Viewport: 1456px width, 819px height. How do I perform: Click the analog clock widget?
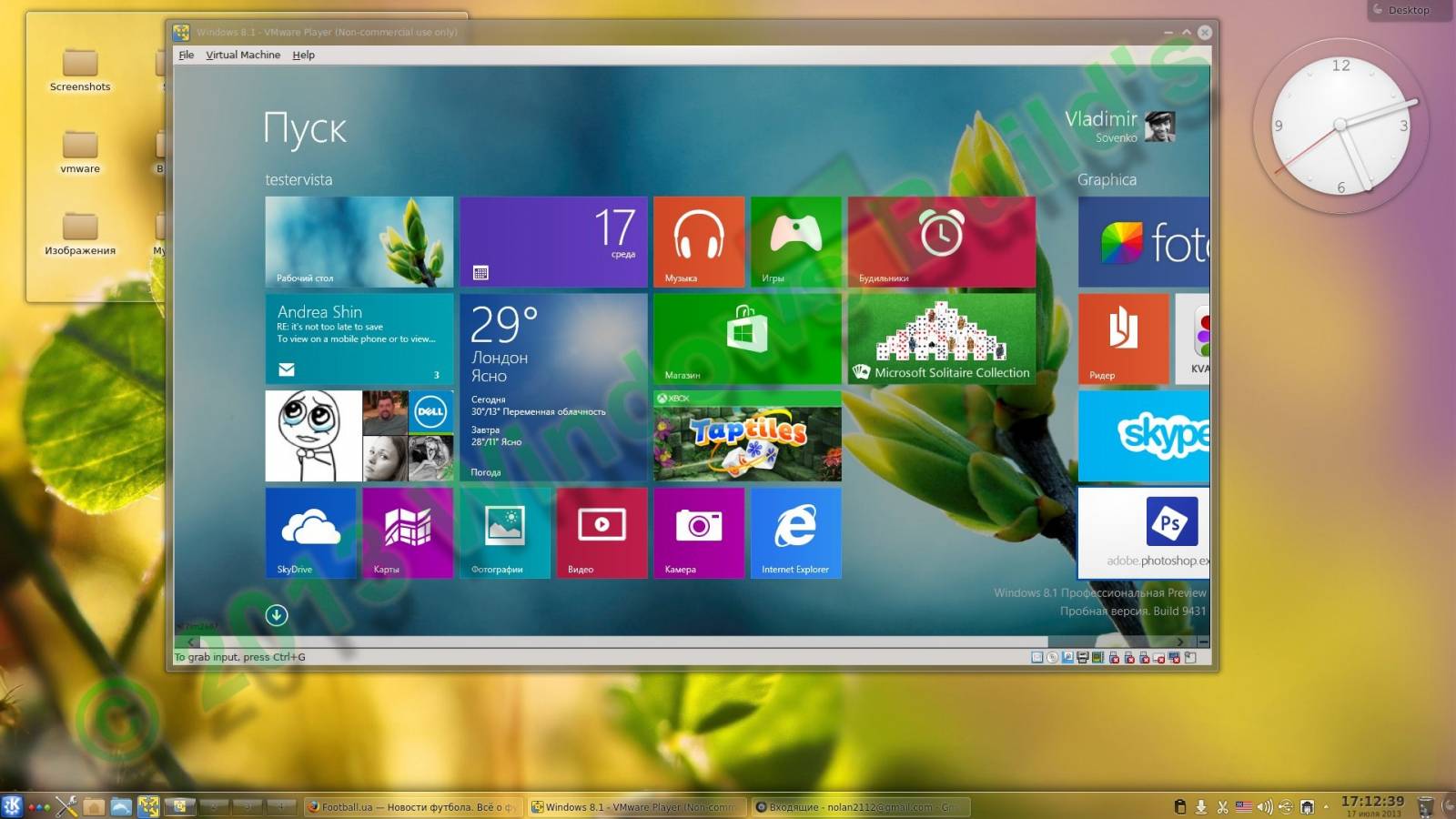(1341, 125)
